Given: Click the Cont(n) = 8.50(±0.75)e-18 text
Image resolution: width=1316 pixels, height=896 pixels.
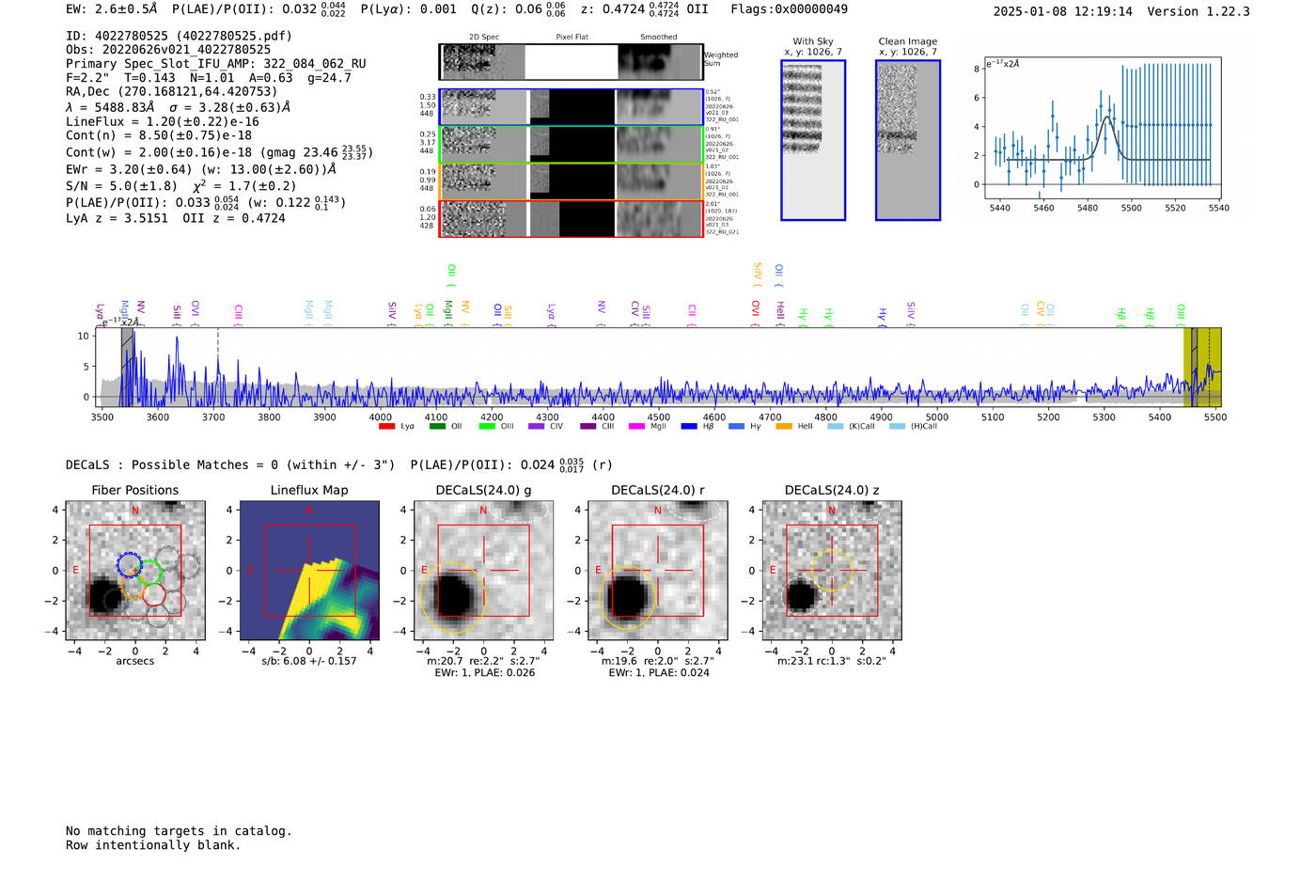Looking at the screenshot, I should point(159,135).
